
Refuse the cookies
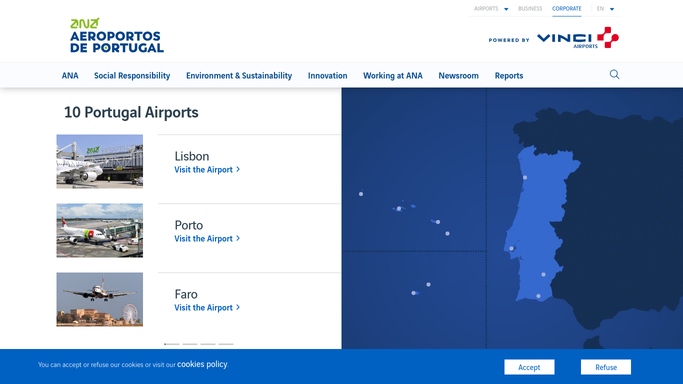(605, 367)
